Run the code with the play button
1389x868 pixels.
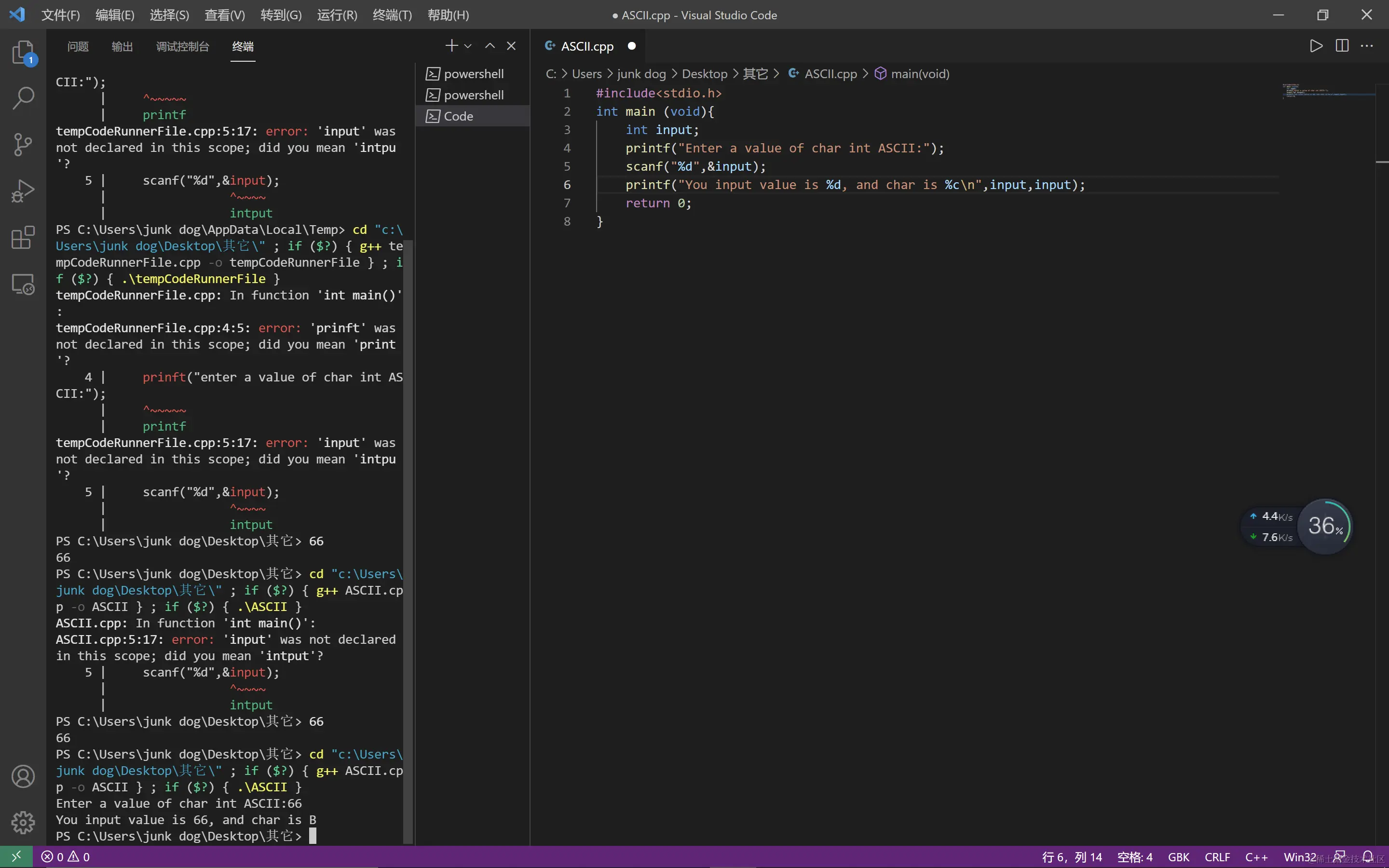[1316, 46]
